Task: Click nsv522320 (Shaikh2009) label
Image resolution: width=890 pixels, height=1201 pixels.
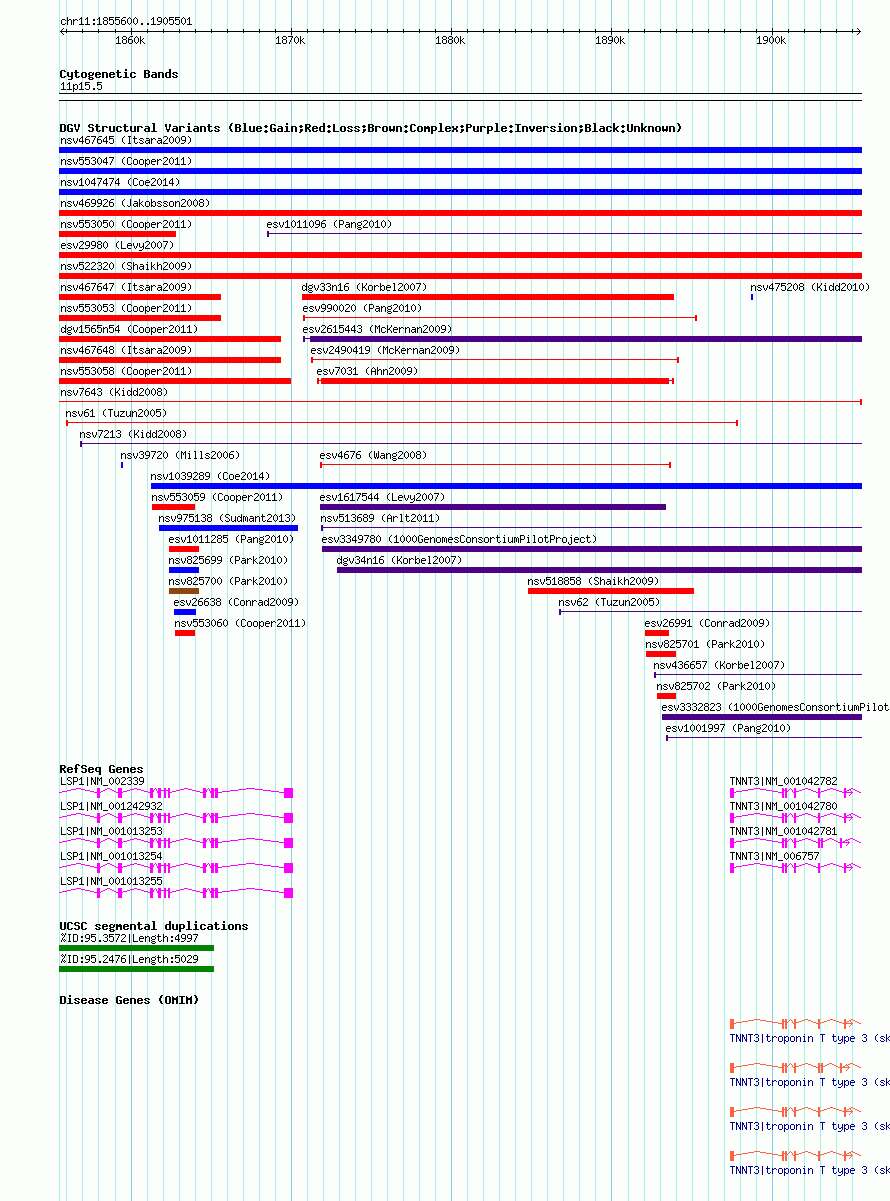Action: [126, 266]
